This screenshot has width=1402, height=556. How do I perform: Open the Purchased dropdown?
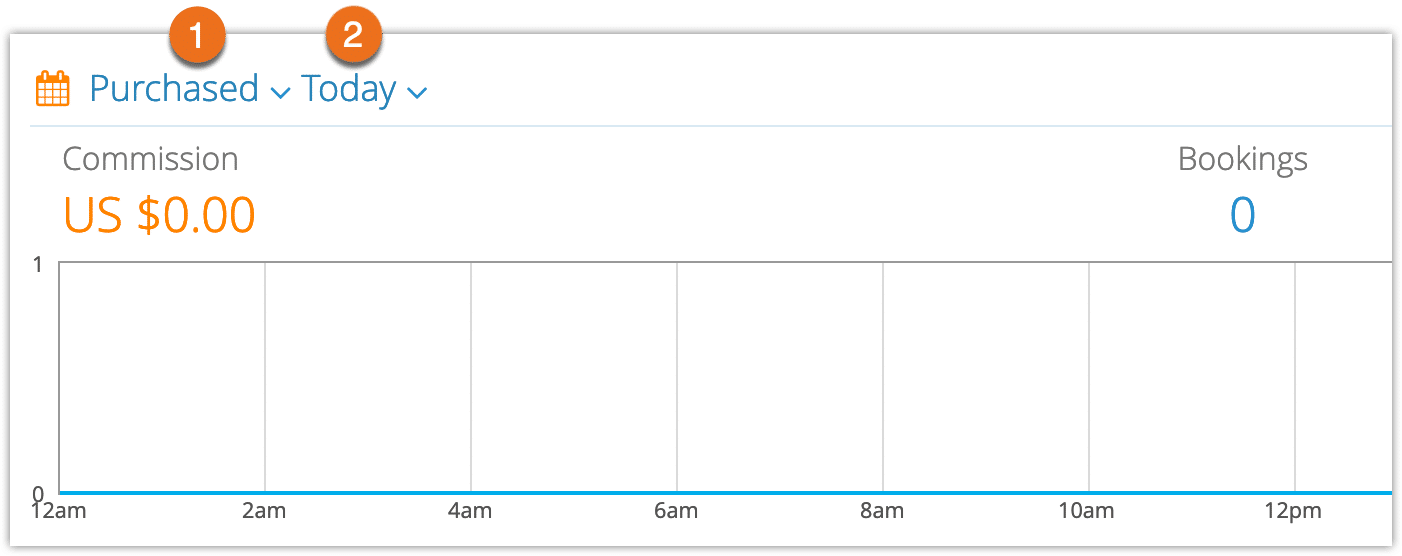coord(190,89)
